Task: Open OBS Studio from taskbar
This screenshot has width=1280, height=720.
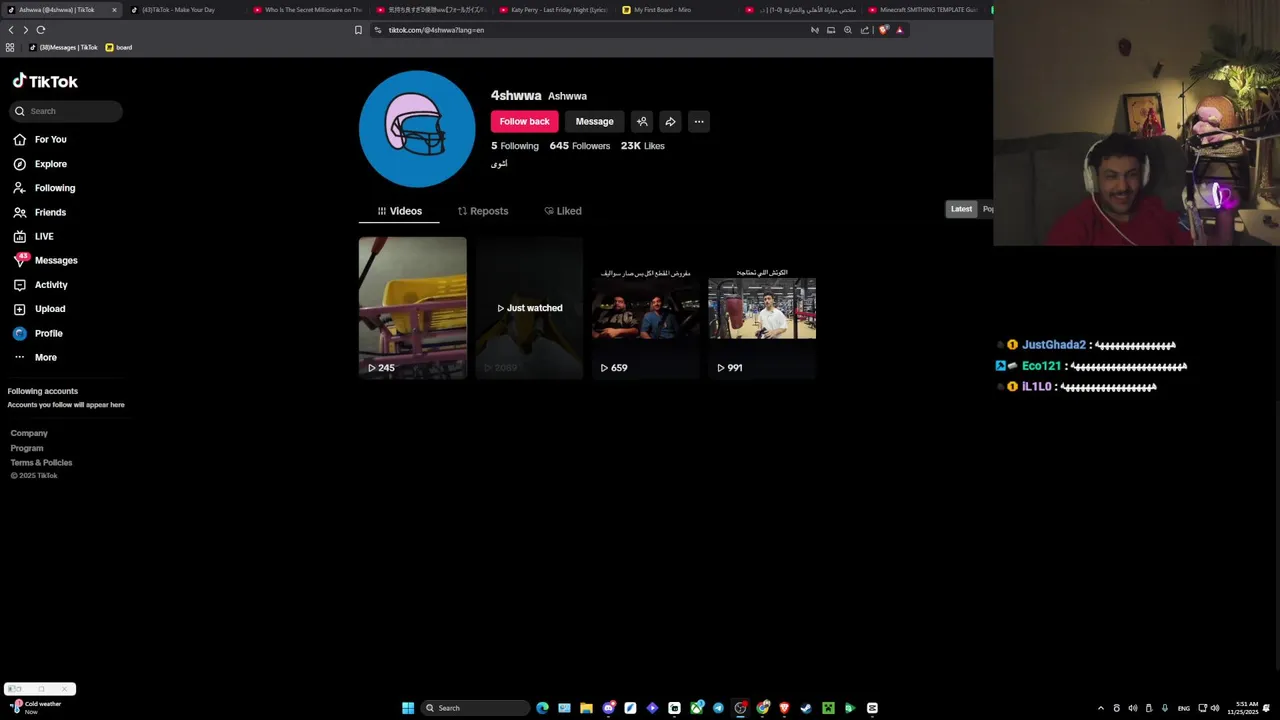Action: point(740,708)
